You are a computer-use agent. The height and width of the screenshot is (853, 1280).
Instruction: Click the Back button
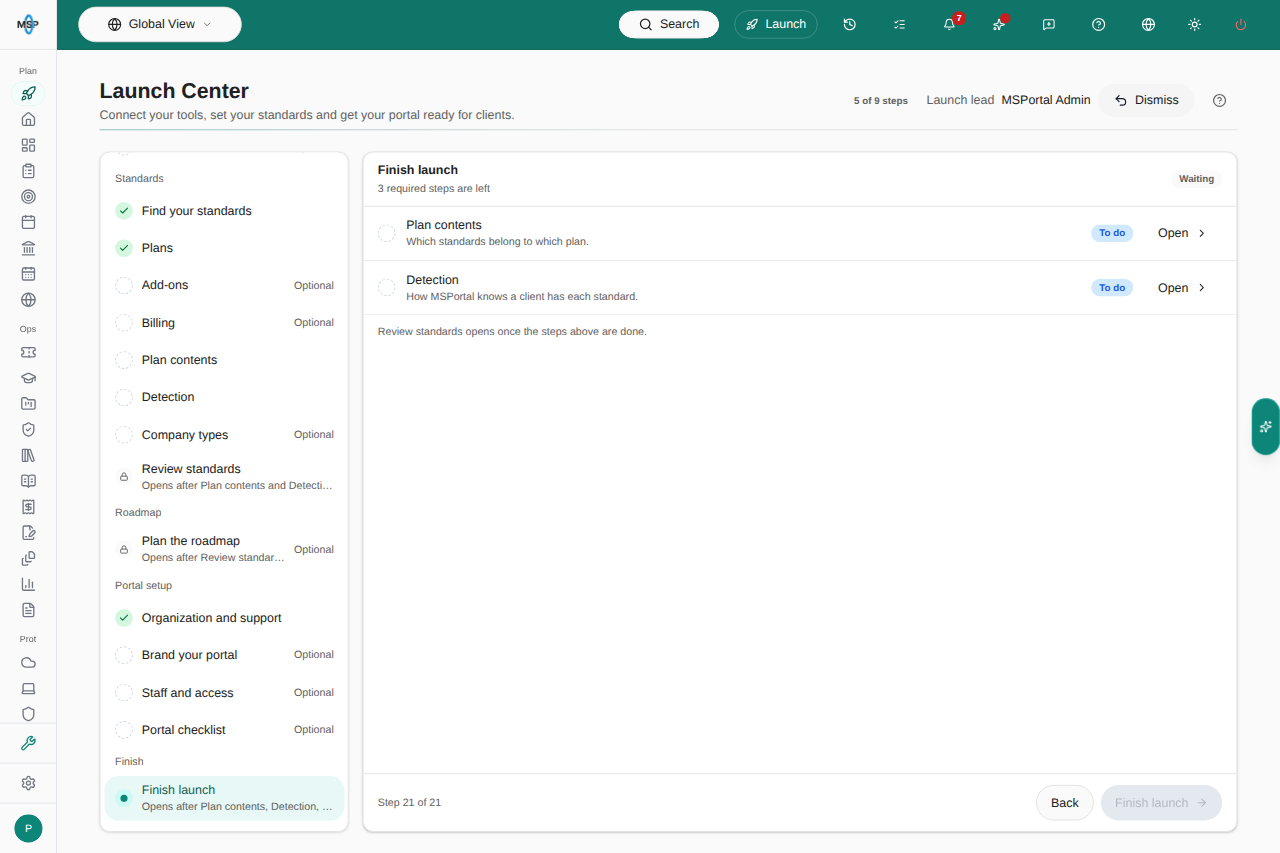click(1065, 803)
